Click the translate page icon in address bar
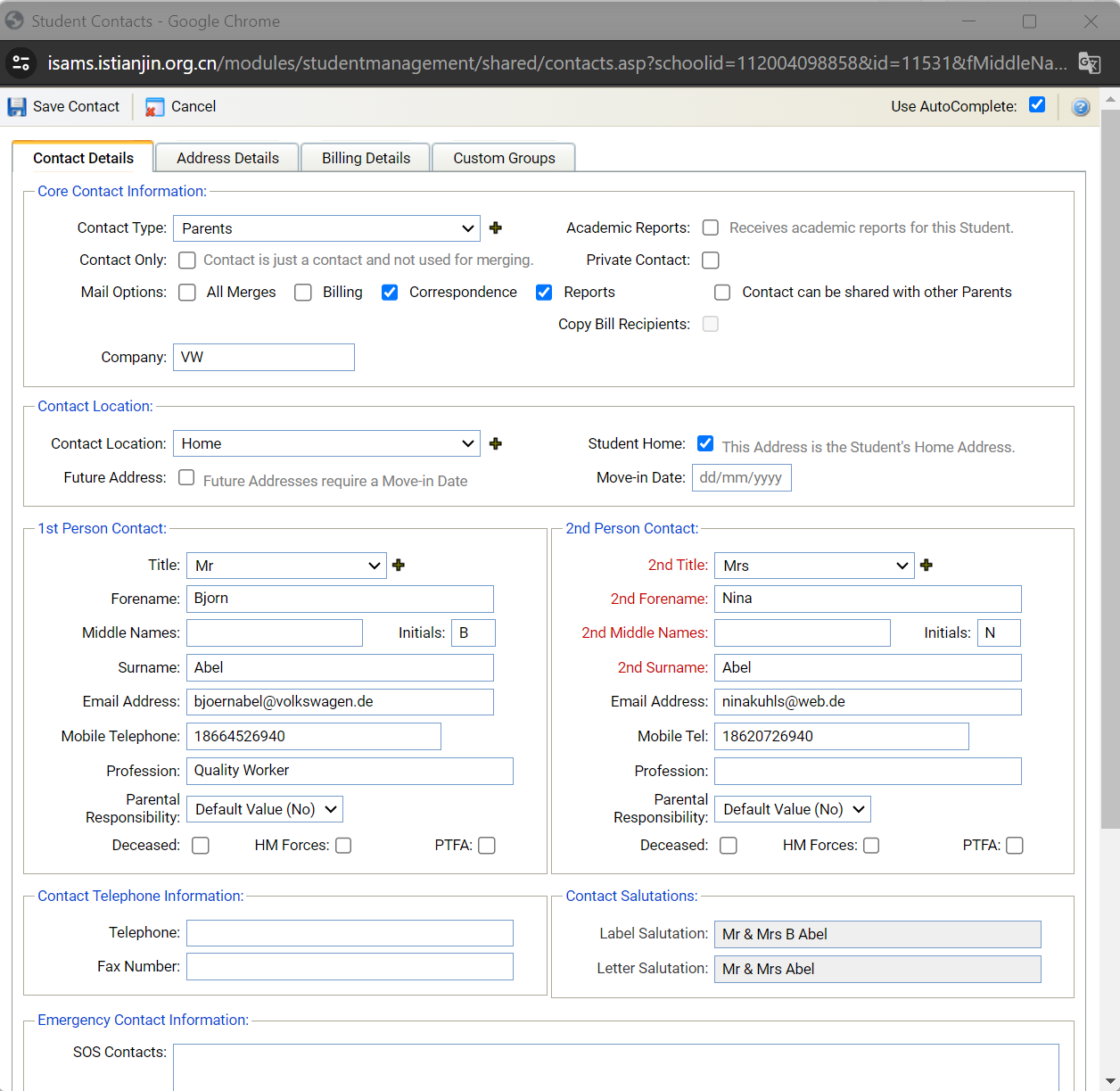Image resolution: width=1120 pixels, height=1091 pixels. pyautogui.click(x=1089, y=63)
